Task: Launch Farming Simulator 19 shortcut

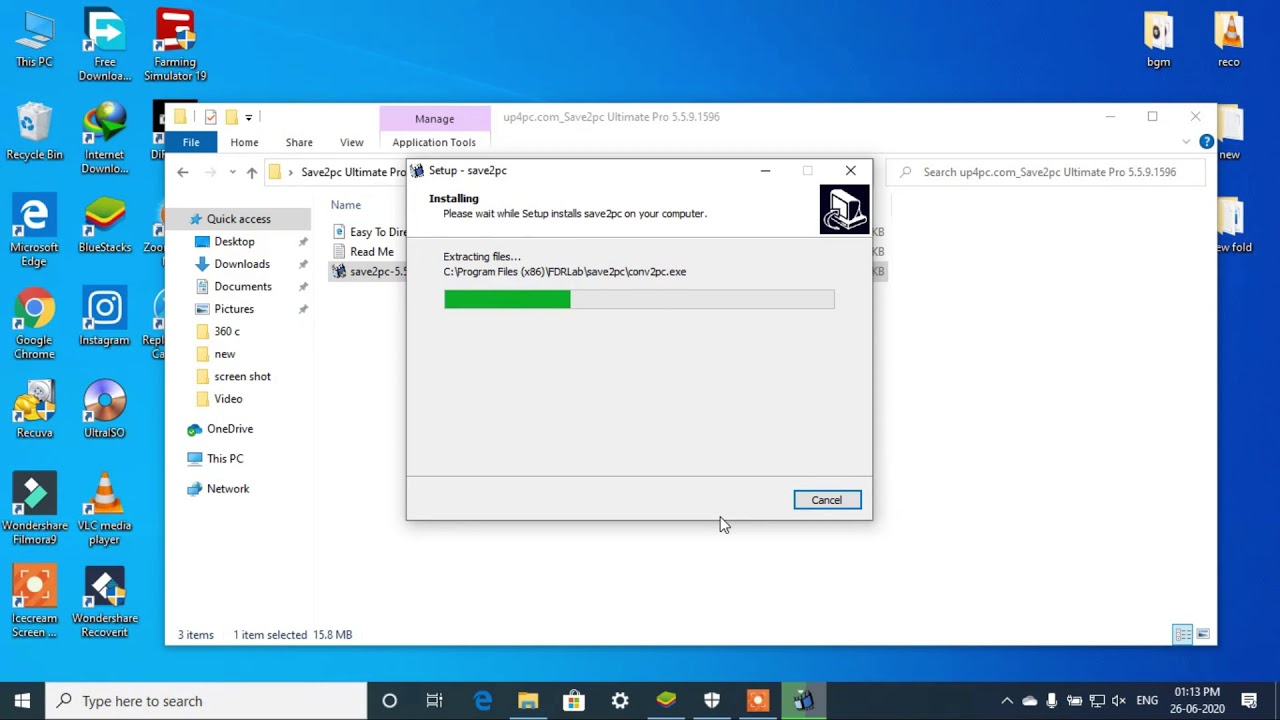Action: coord(175,45)
